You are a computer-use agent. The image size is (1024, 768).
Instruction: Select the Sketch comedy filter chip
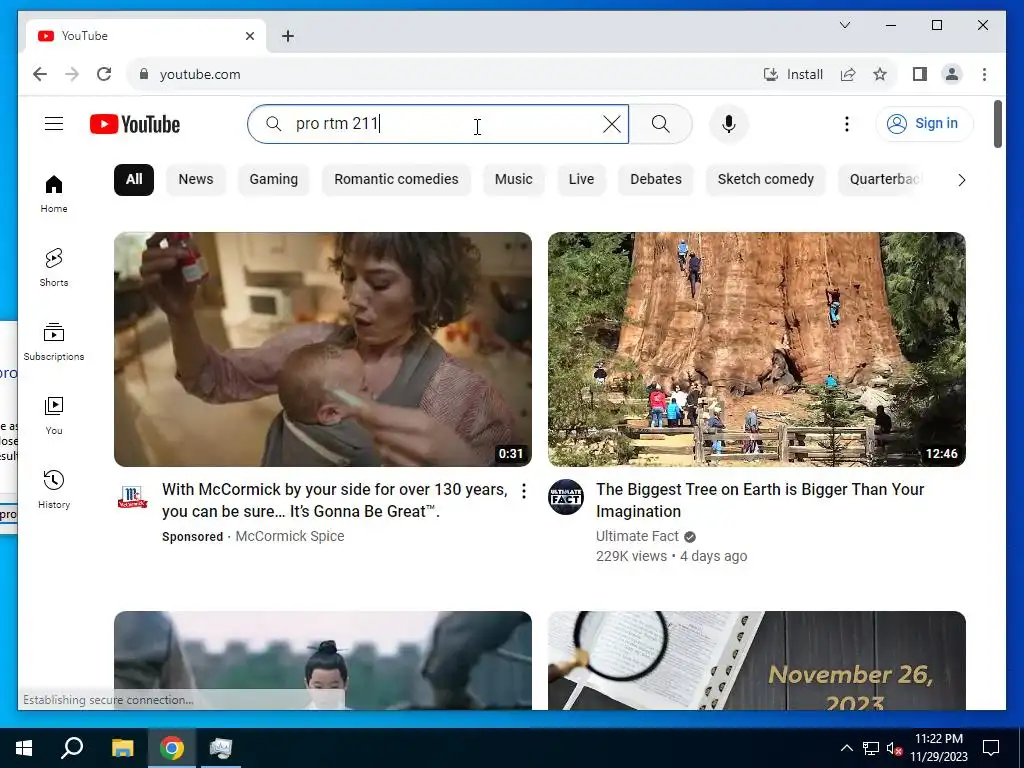tap(765, 180)
